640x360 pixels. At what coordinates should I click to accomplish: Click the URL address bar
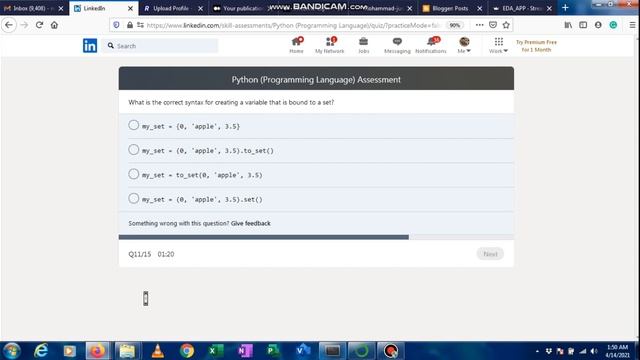292,25
